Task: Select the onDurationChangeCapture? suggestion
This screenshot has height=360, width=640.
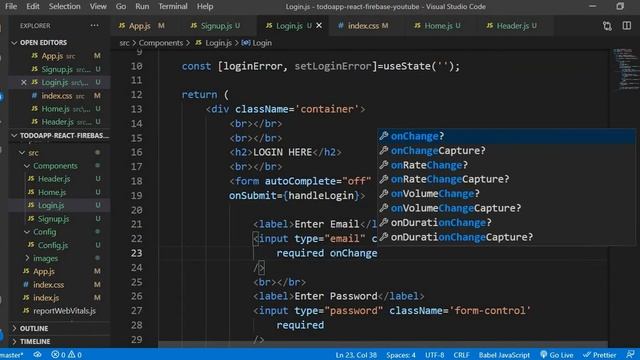Action: point(506,237)
